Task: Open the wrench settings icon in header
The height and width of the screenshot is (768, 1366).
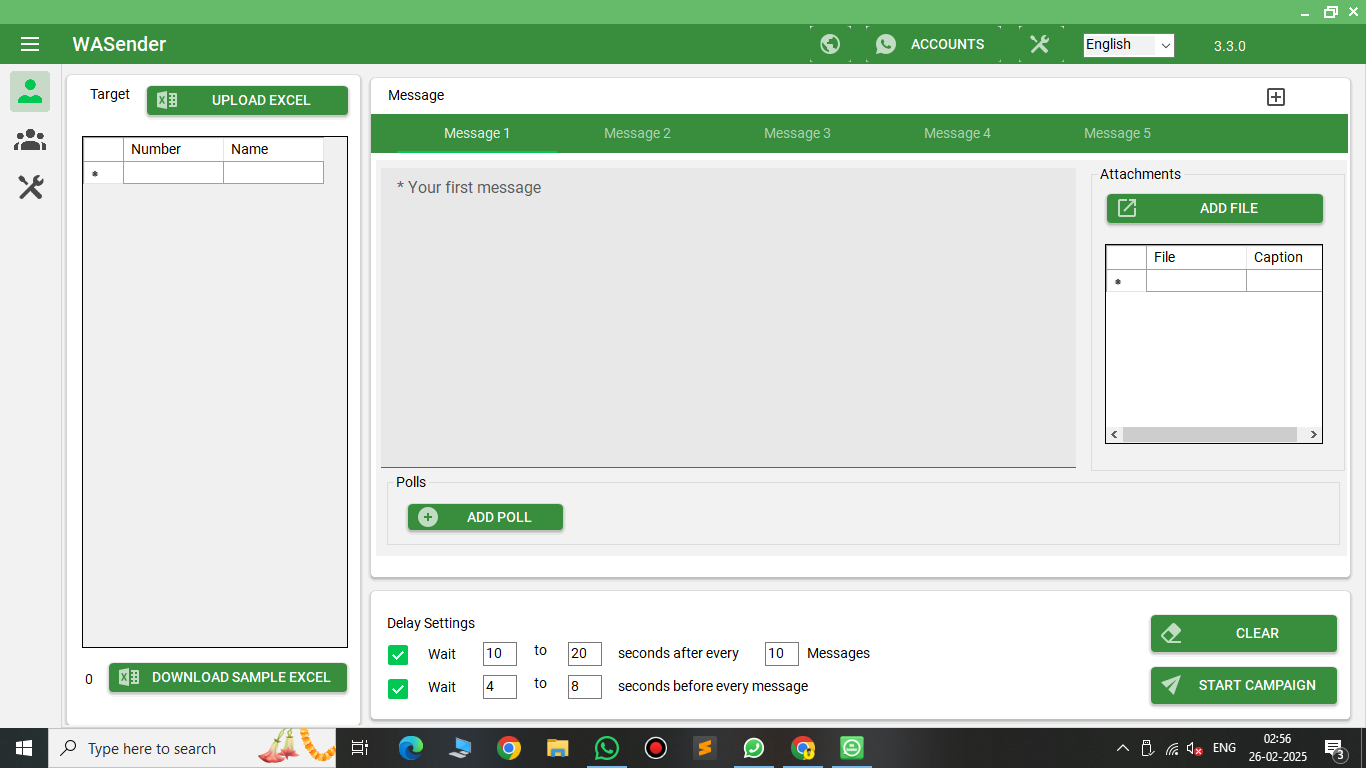Action: (1039, 44)
